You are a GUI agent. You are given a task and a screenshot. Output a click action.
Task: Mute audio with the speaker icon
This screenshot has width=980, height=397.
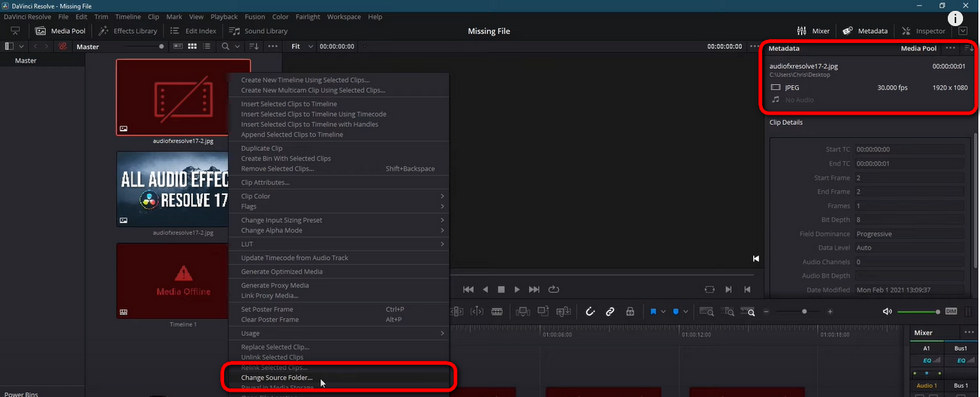tap(887, 311)
